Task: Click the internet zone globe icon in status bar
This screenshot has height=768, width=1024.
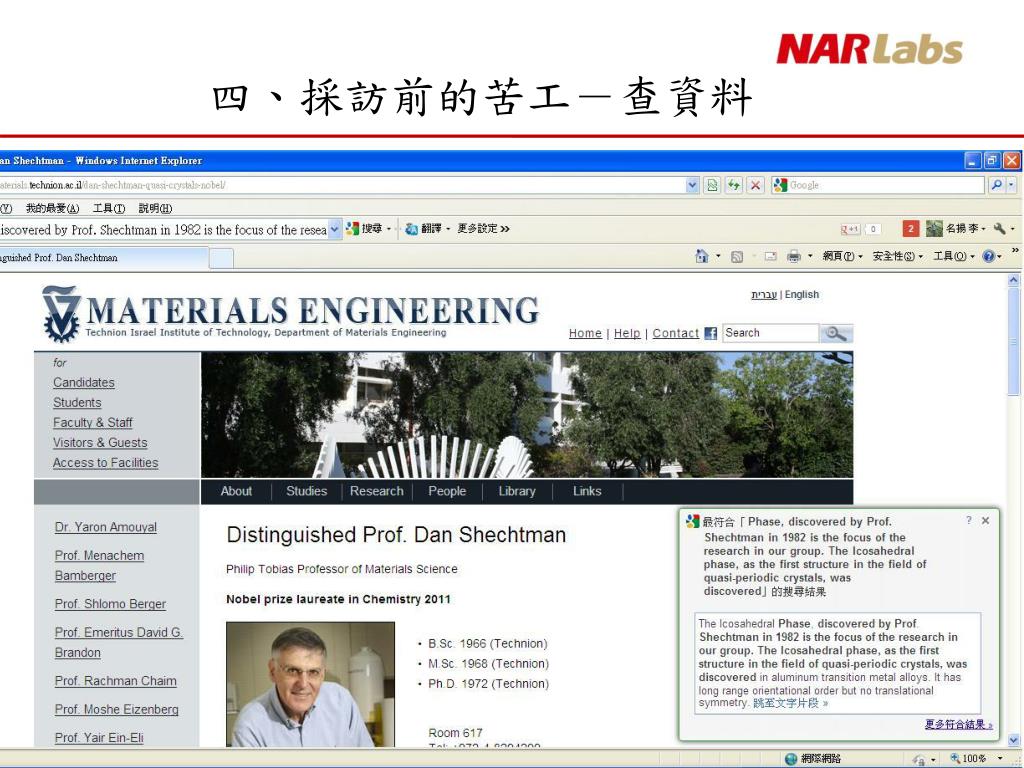Action: pyautogui.click(x=791, y=758)
